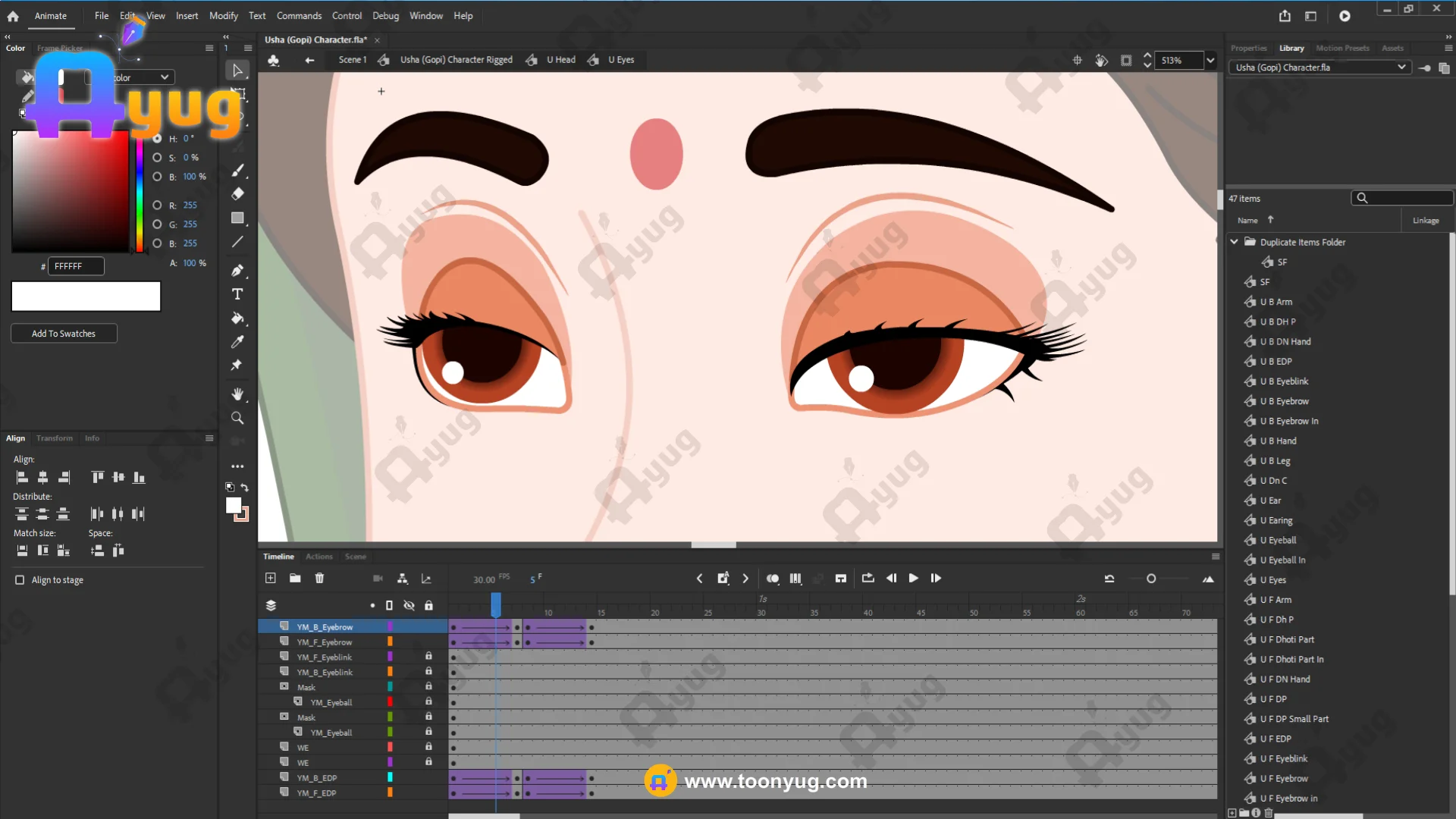This screenshot has width=1456, height=819.
Task: Click the New Layer icon in the timeline
Action: pyautogui.click(x=271, y=579)
